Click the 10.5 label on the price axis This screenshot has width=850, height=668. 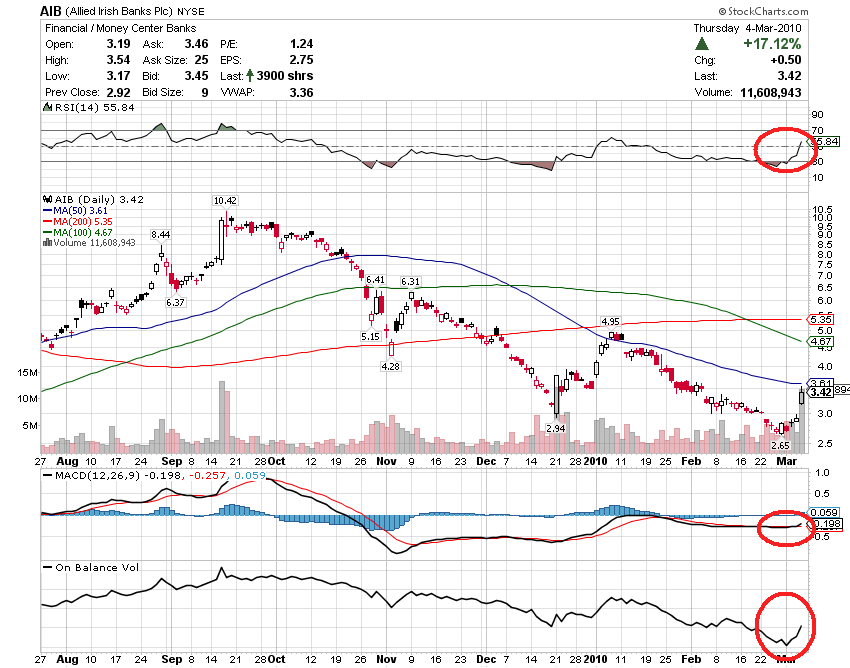point(821,210)
